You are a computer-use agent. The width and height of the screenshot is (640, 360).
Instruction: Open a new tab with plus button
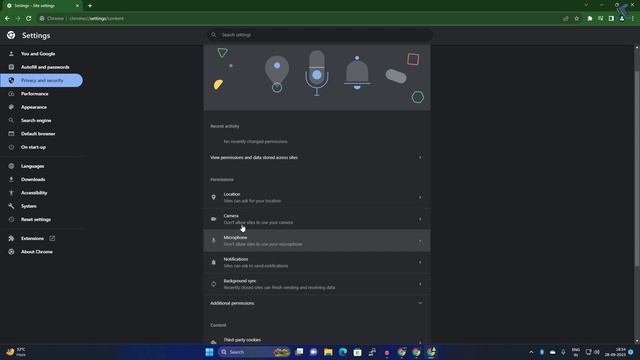tap(90, 6)
